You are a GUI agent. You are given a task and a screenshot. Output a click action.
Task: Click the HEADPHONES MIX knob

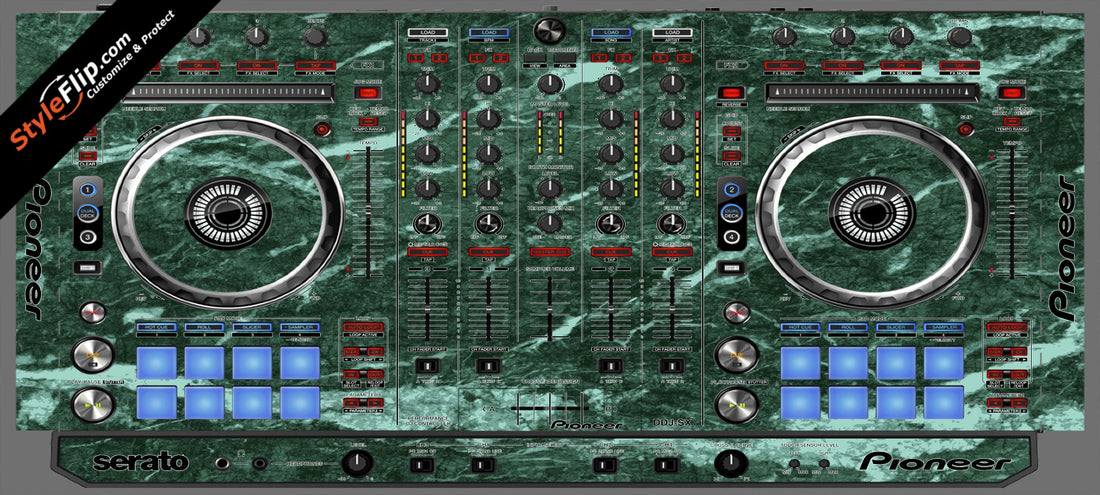tap(549, 223)
